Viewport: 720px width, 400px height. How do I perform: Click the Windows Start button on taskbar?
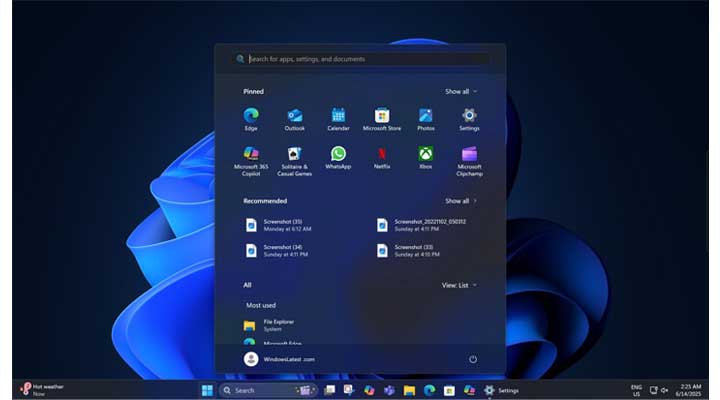tap(207, 390)
